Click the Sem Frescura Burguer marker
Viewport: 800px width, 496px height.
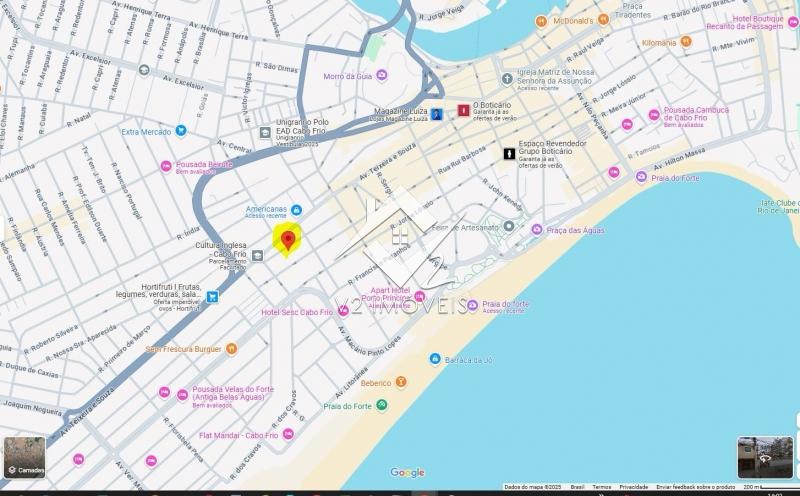click(231, 349)
